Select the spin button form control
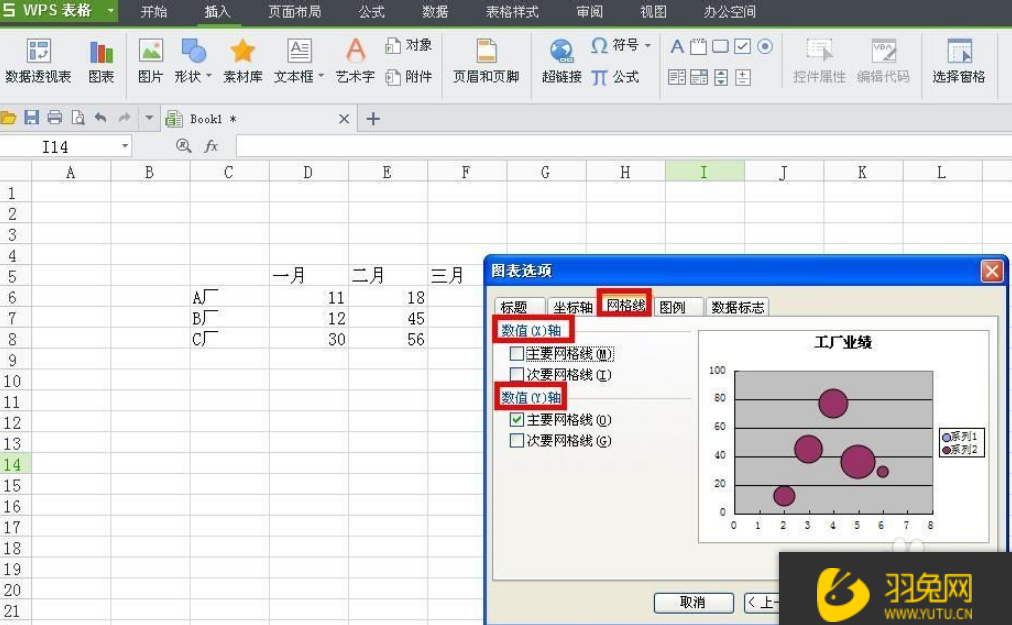This screenshot has width=1012, height=625. 721,77
